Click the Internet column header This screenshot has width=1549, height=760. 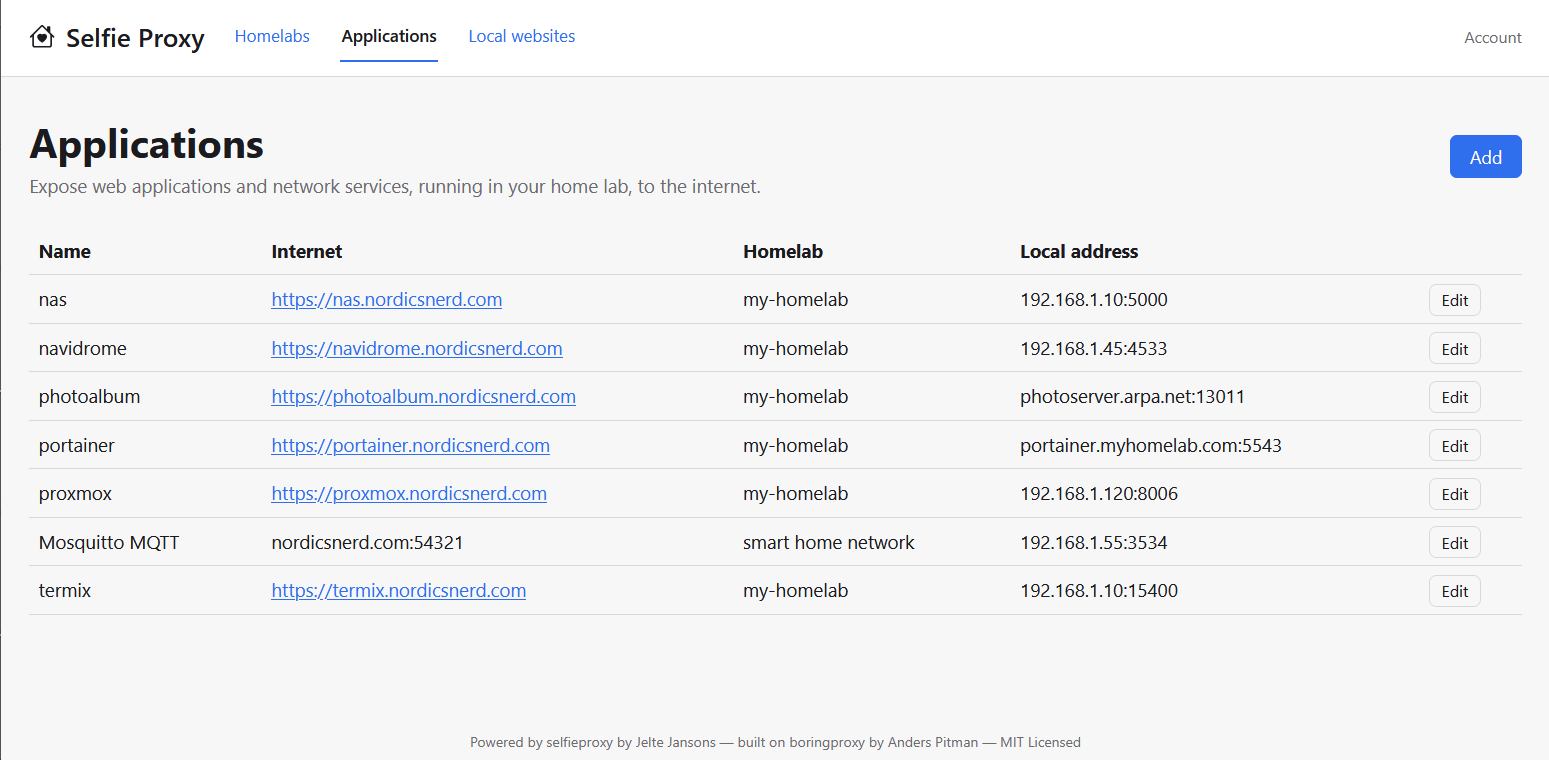click(307, 252)
